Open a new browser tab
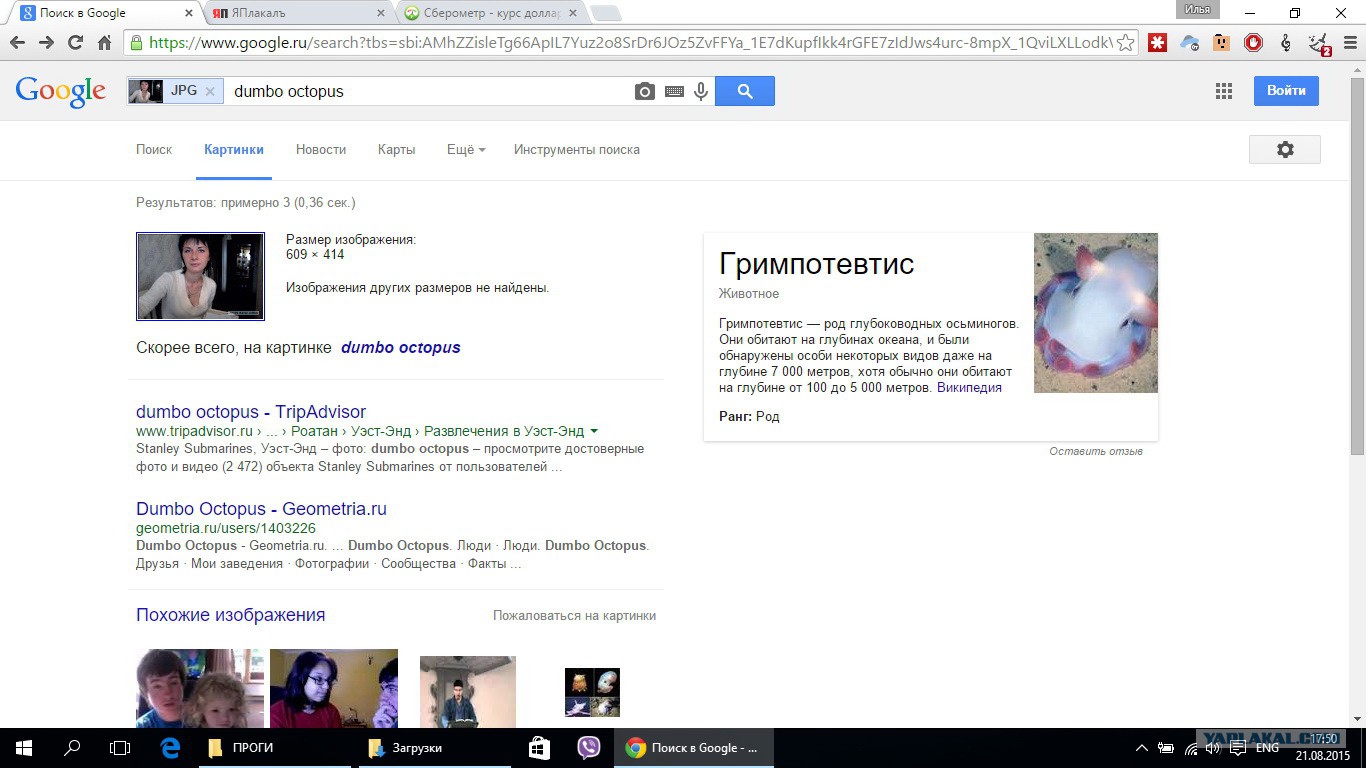Screen dimensions: 1366x768 605,13
